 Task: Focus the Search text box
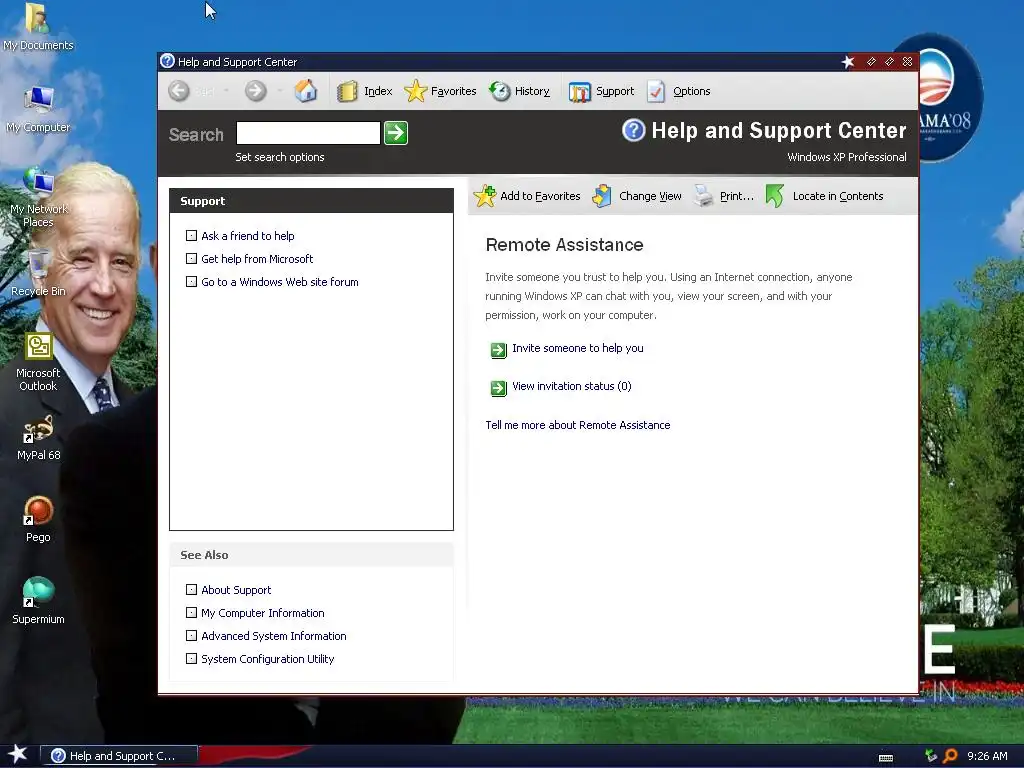308,133
